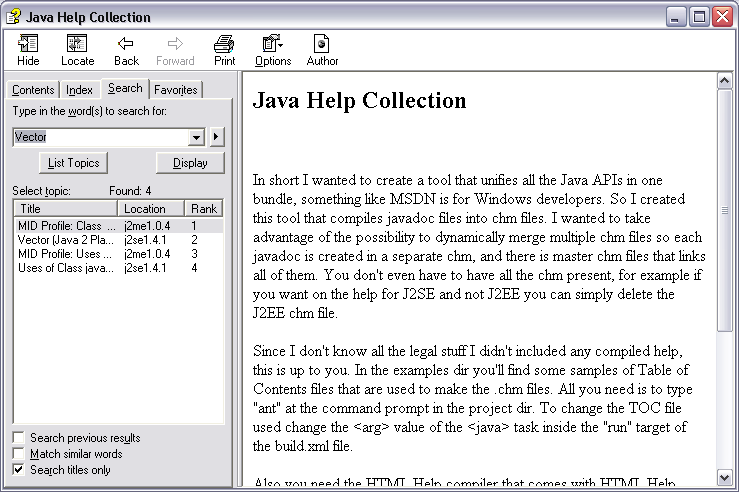
Task: Switch to the Contents tab
Action: click(33, 90)
